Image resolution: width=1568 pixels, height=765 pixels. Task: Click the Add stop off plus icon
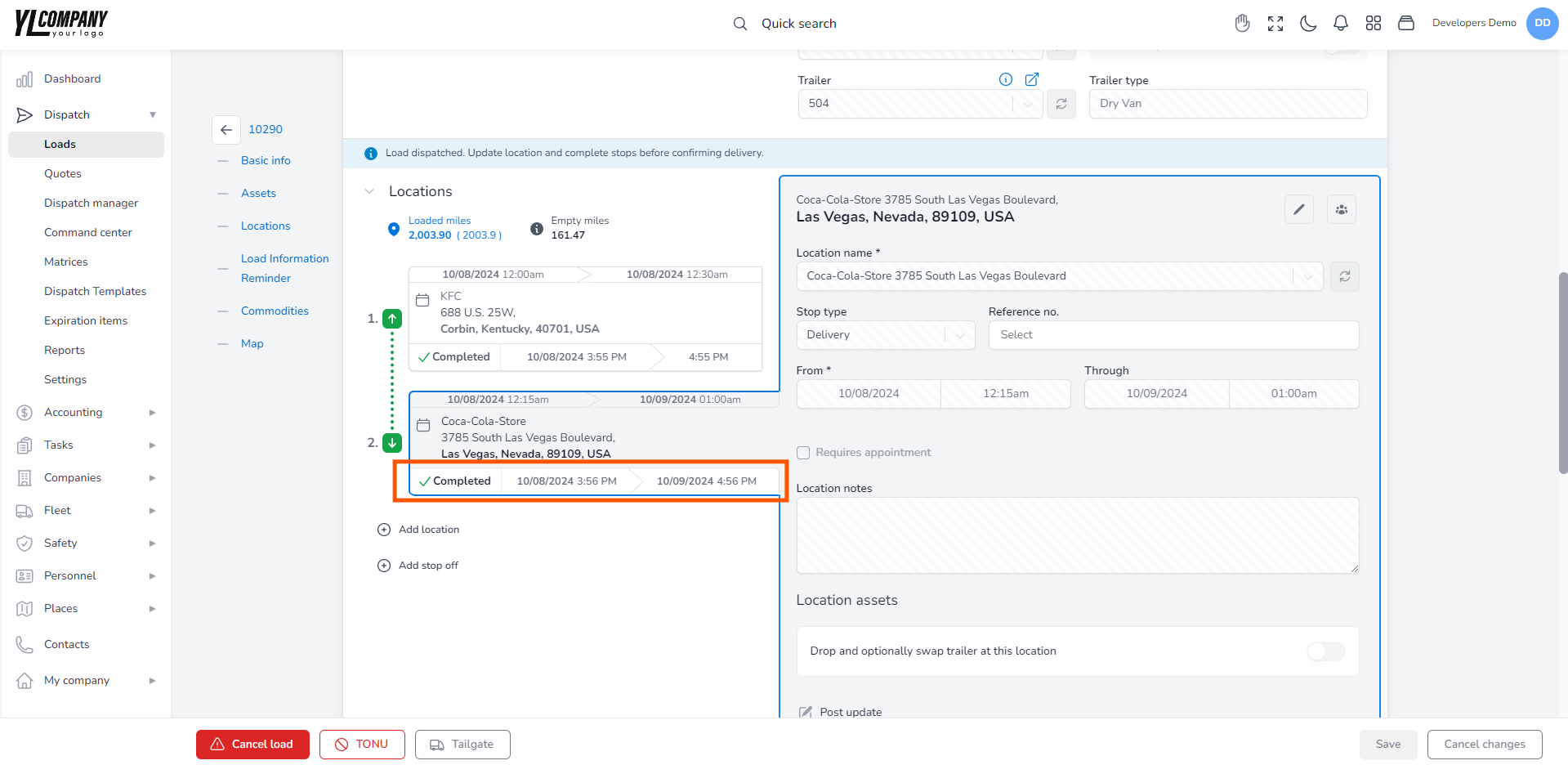click(x=384, y=566)
